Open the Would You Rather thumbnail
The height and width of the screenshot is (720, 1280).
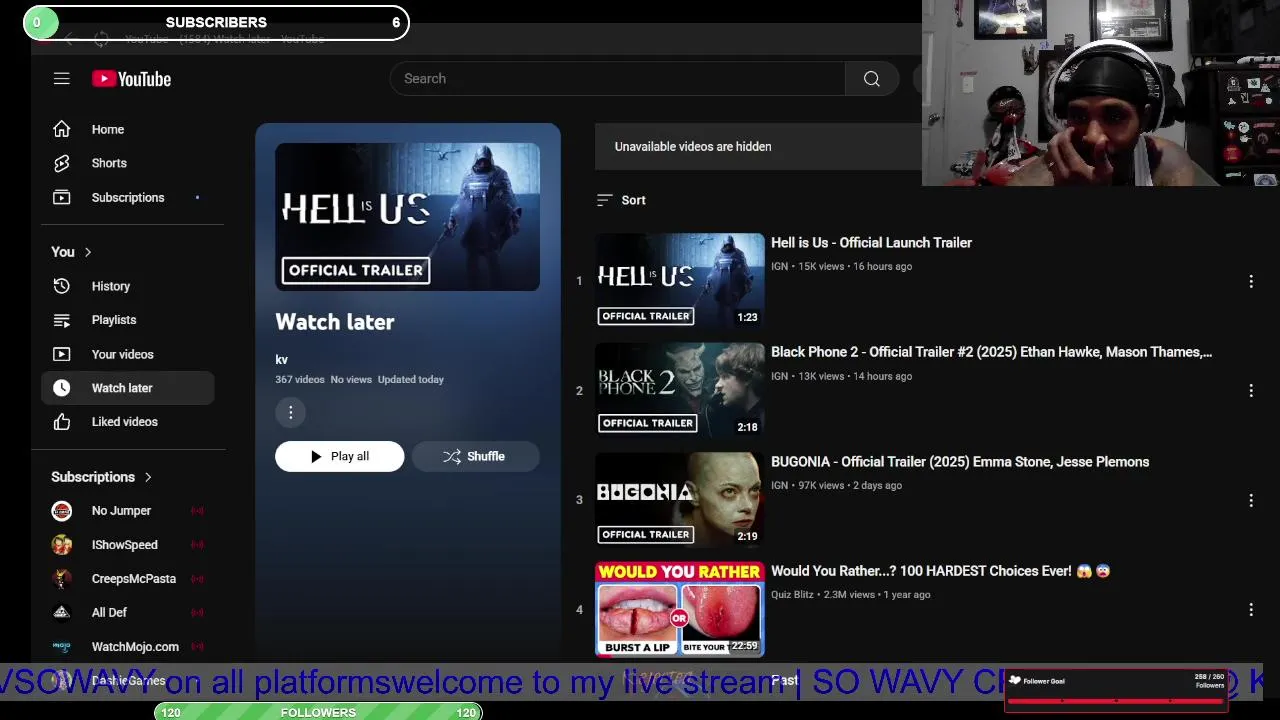pyautogui.click(x=680, y=608)
